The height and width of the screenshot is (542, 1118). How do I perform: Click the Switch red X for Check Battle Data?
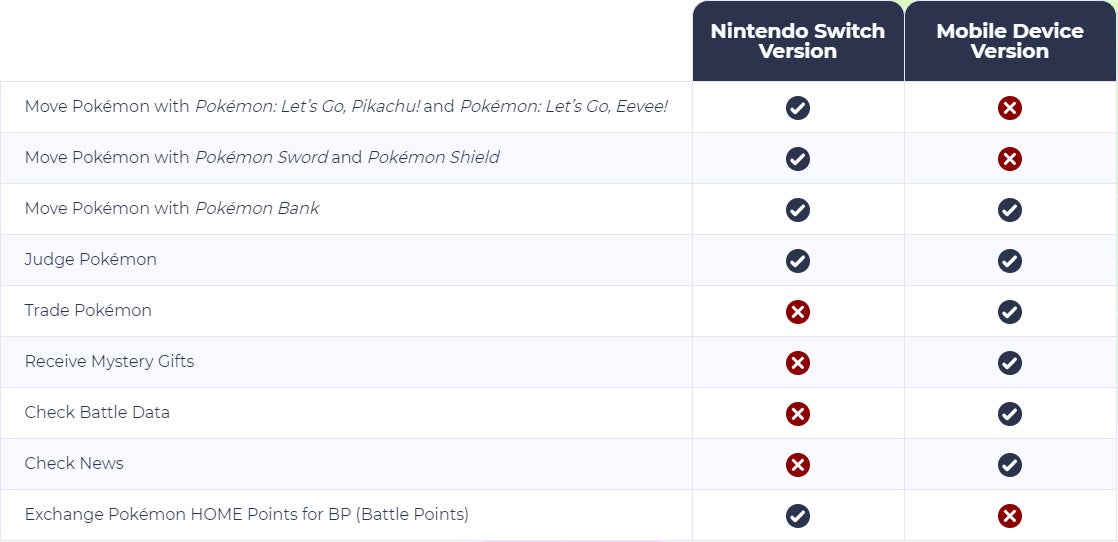pos(798,414)
